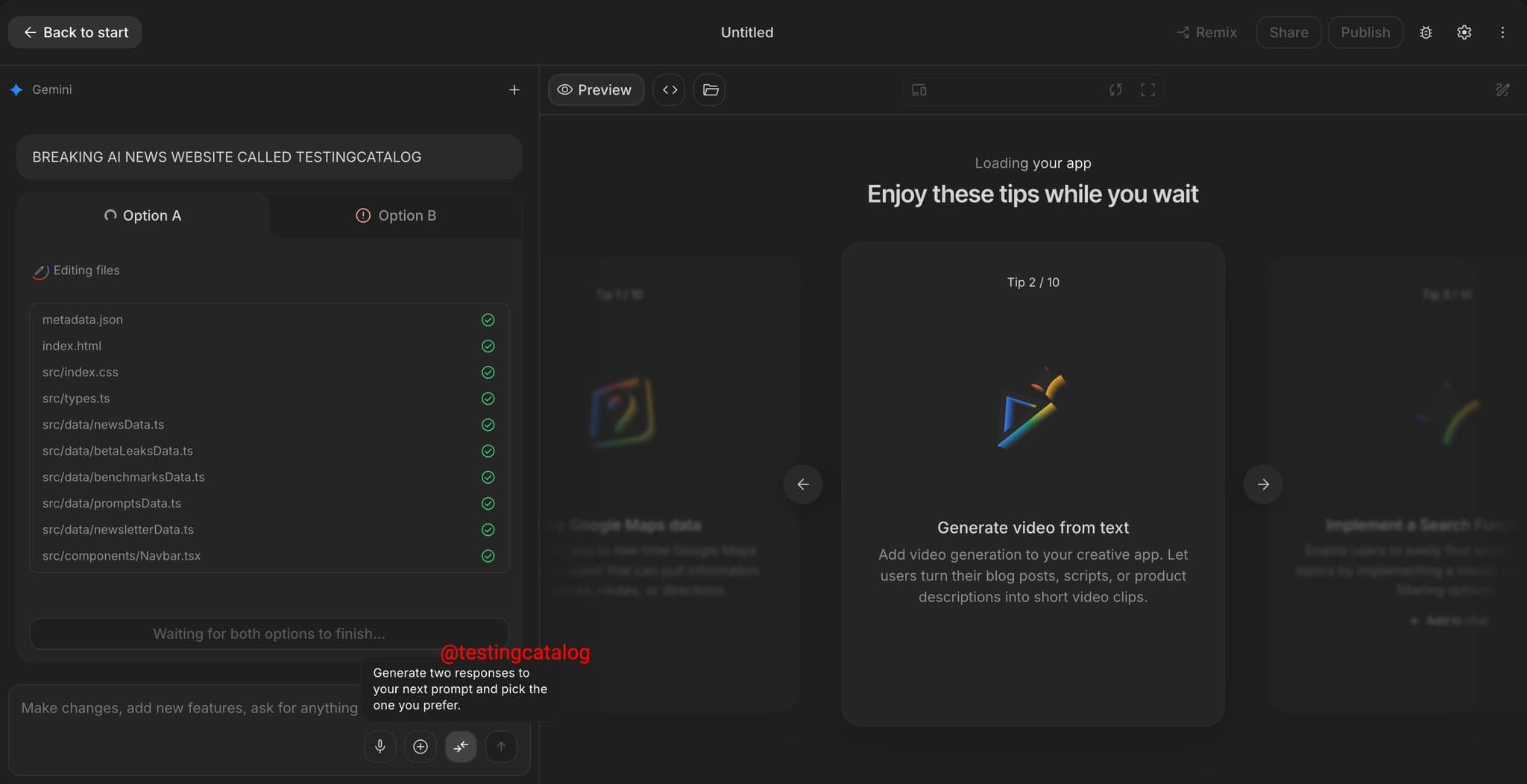1527x784 pixels.
Task: Click the green check beside index.html
Action: [x=488, y=346]
